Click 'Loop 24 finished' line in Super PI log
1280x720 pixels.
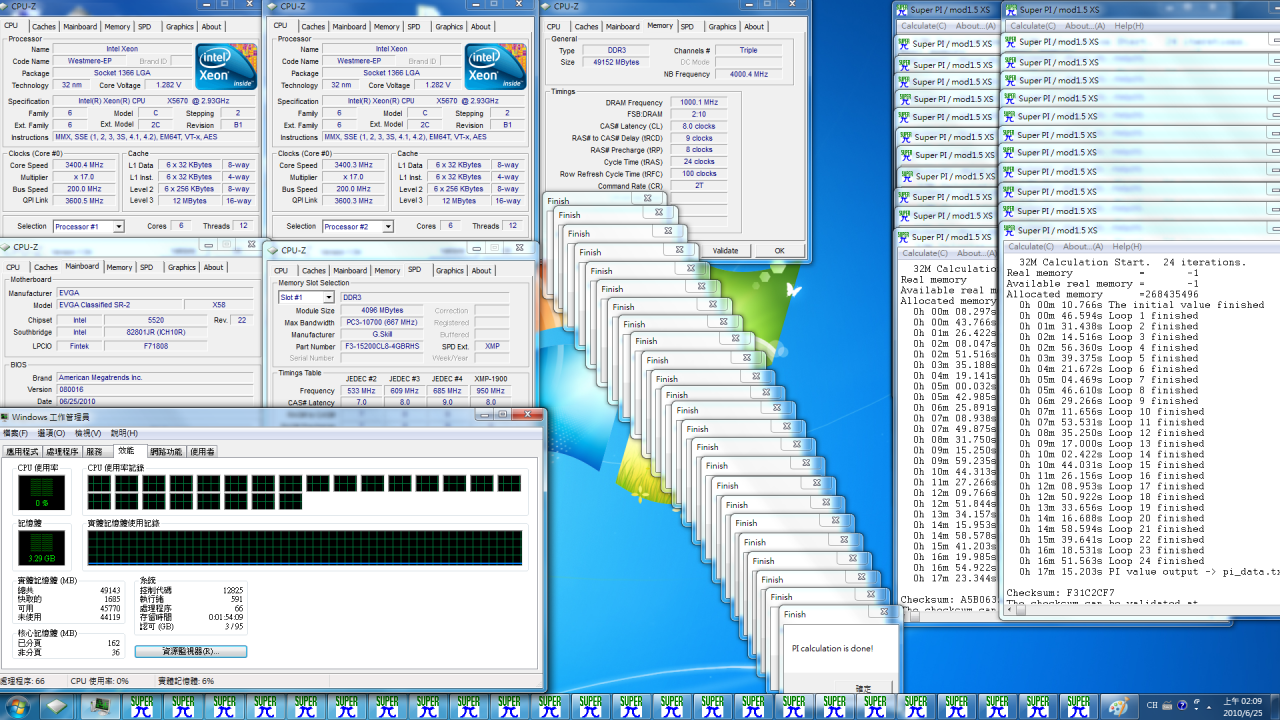[1112, 561]
